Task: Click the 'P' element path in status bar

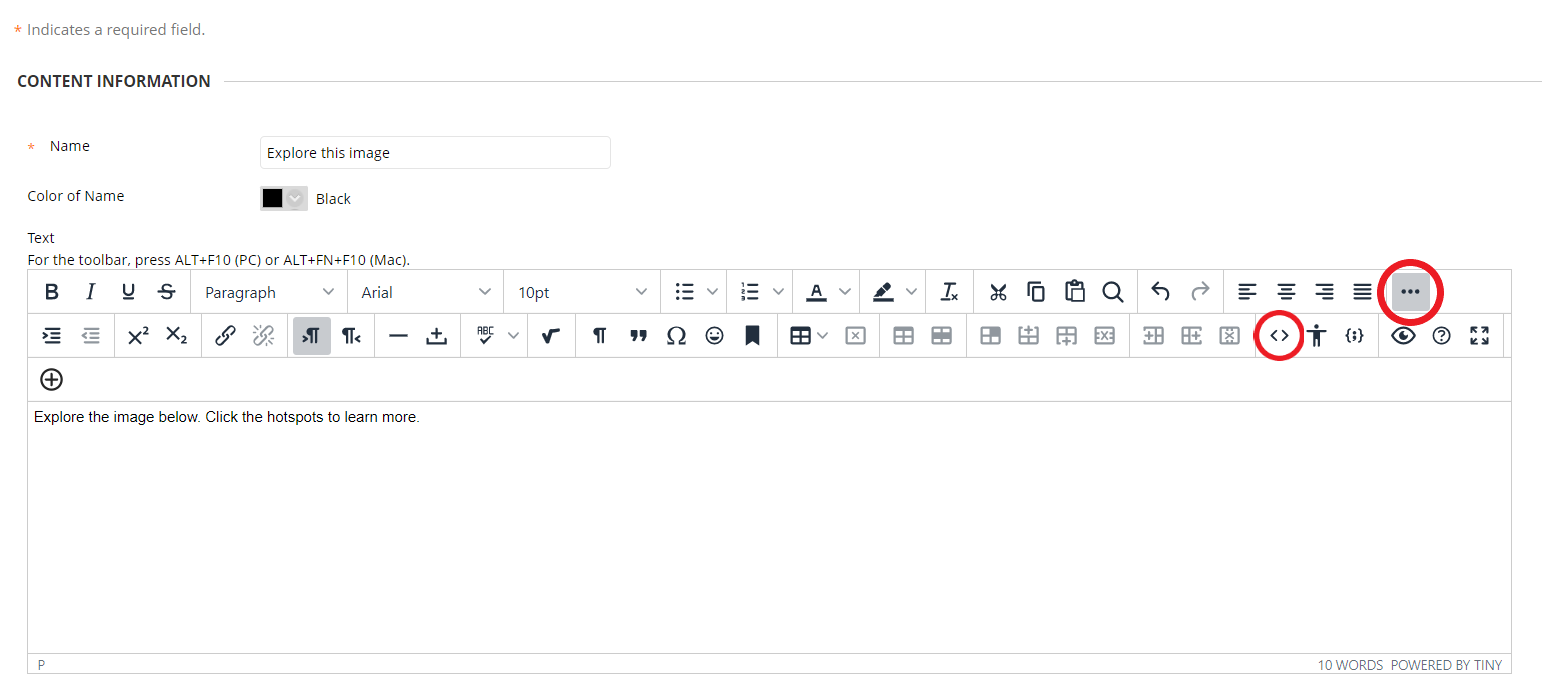Action: click(41, 664)
